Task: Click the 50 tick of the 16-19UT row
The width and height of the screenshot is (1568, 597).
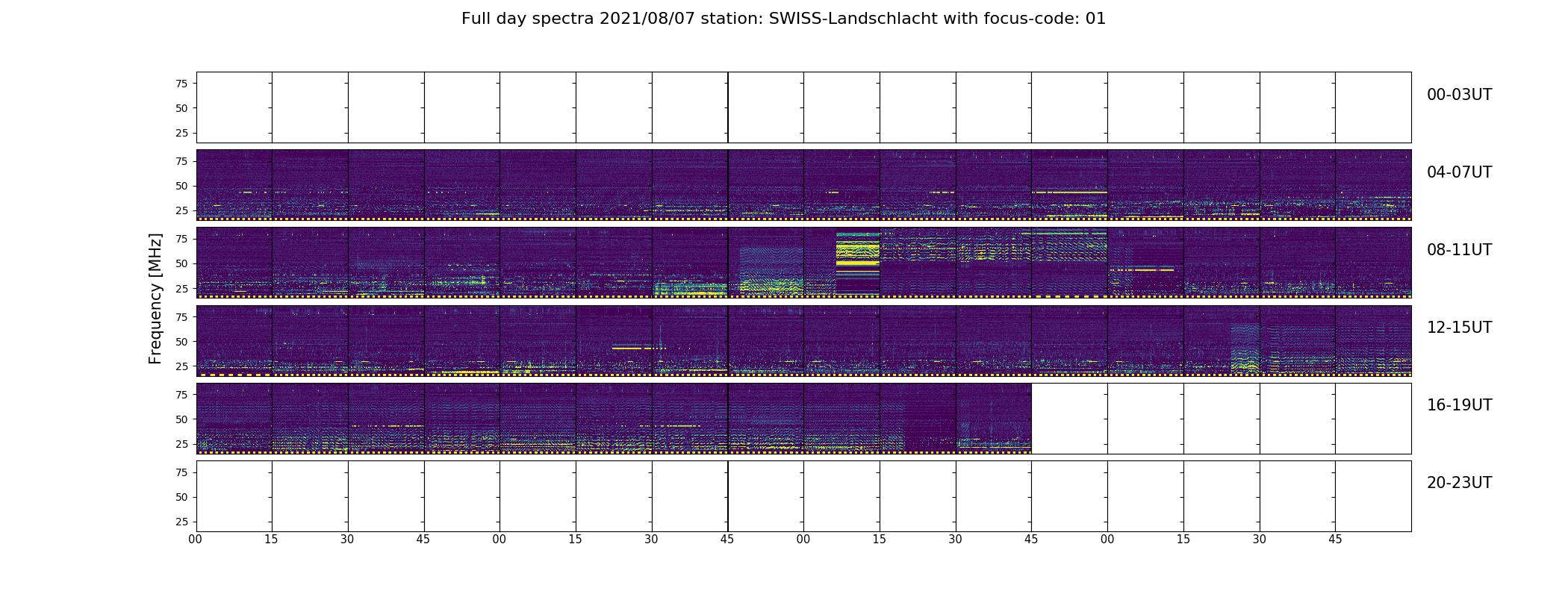Action: 181,419
